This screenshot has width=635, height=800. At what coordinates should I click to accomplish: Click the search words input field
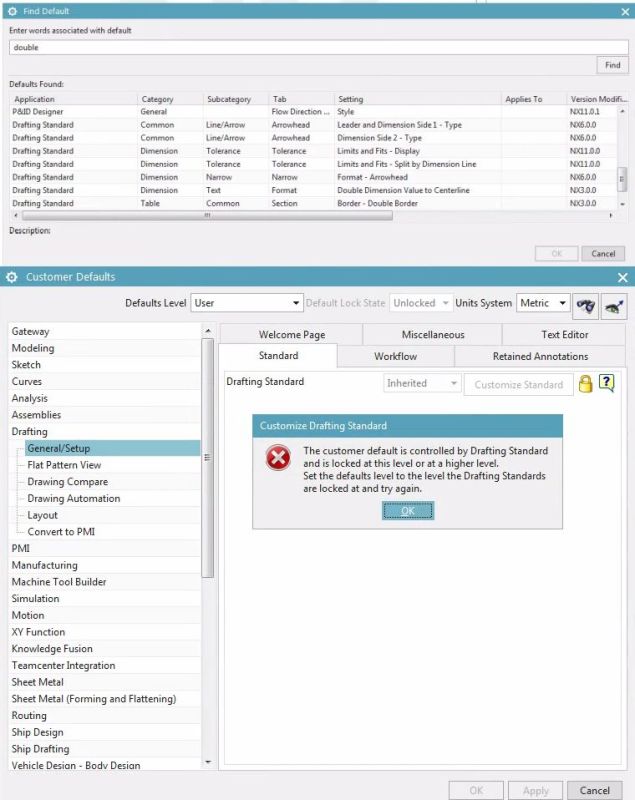coord(318,47)
